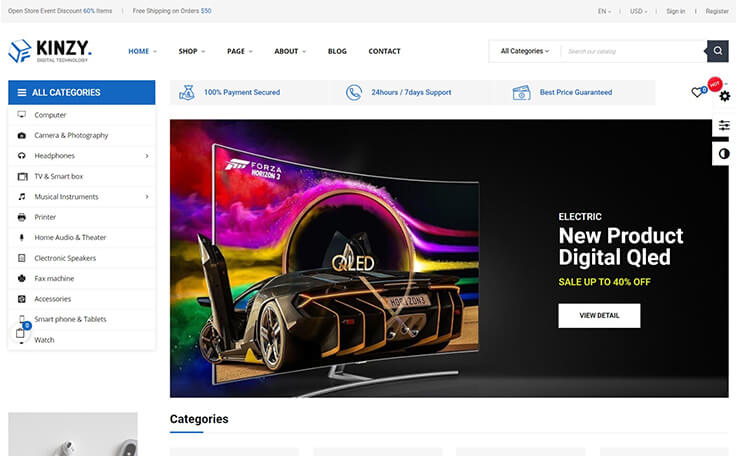This screenshot has width=736, height=456.
Task: Expand the Headphones submenu arrow
Action: 147,155
